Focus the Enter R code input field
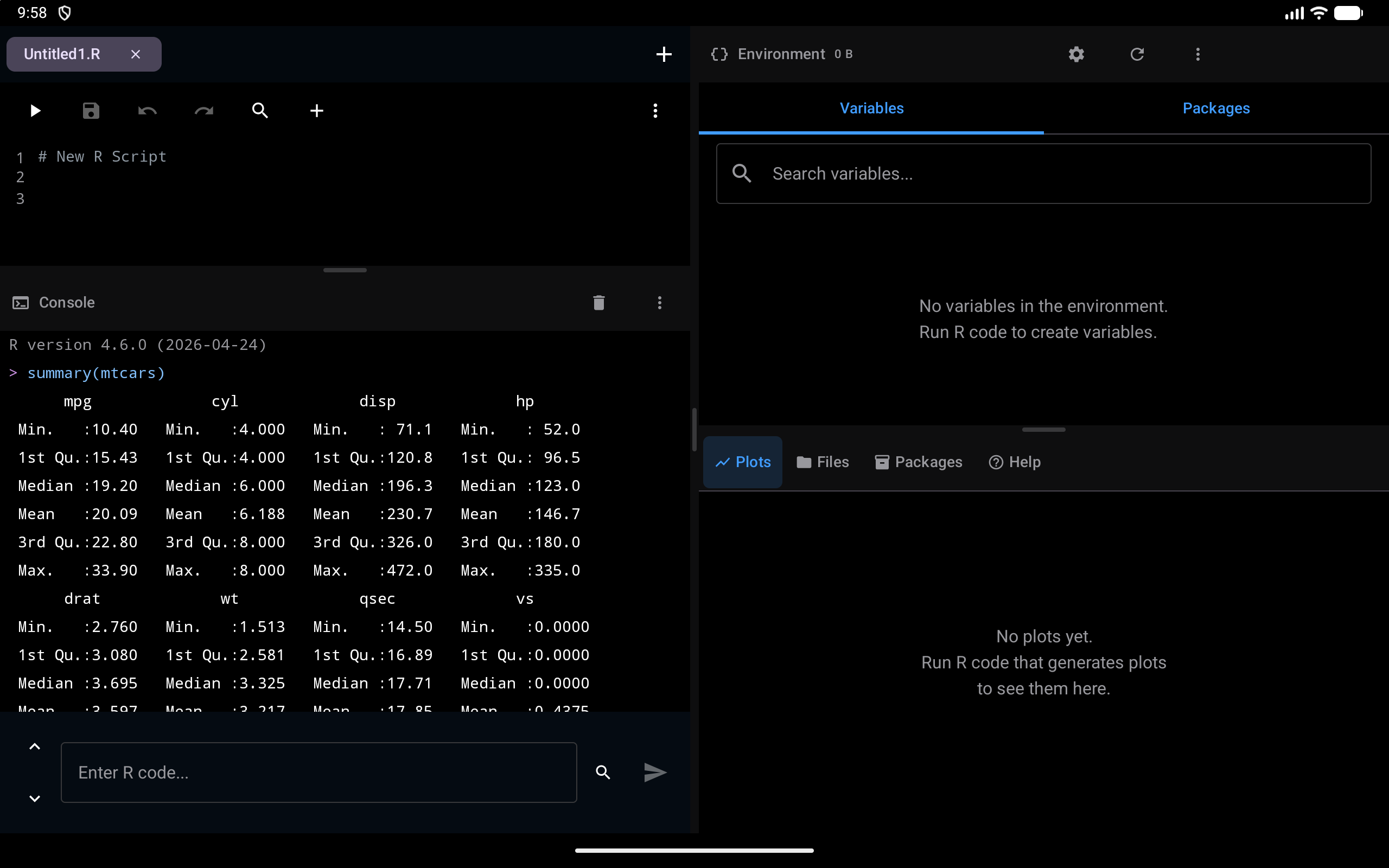The height and width of the screenshot is (868, 1389). (318, 772)
